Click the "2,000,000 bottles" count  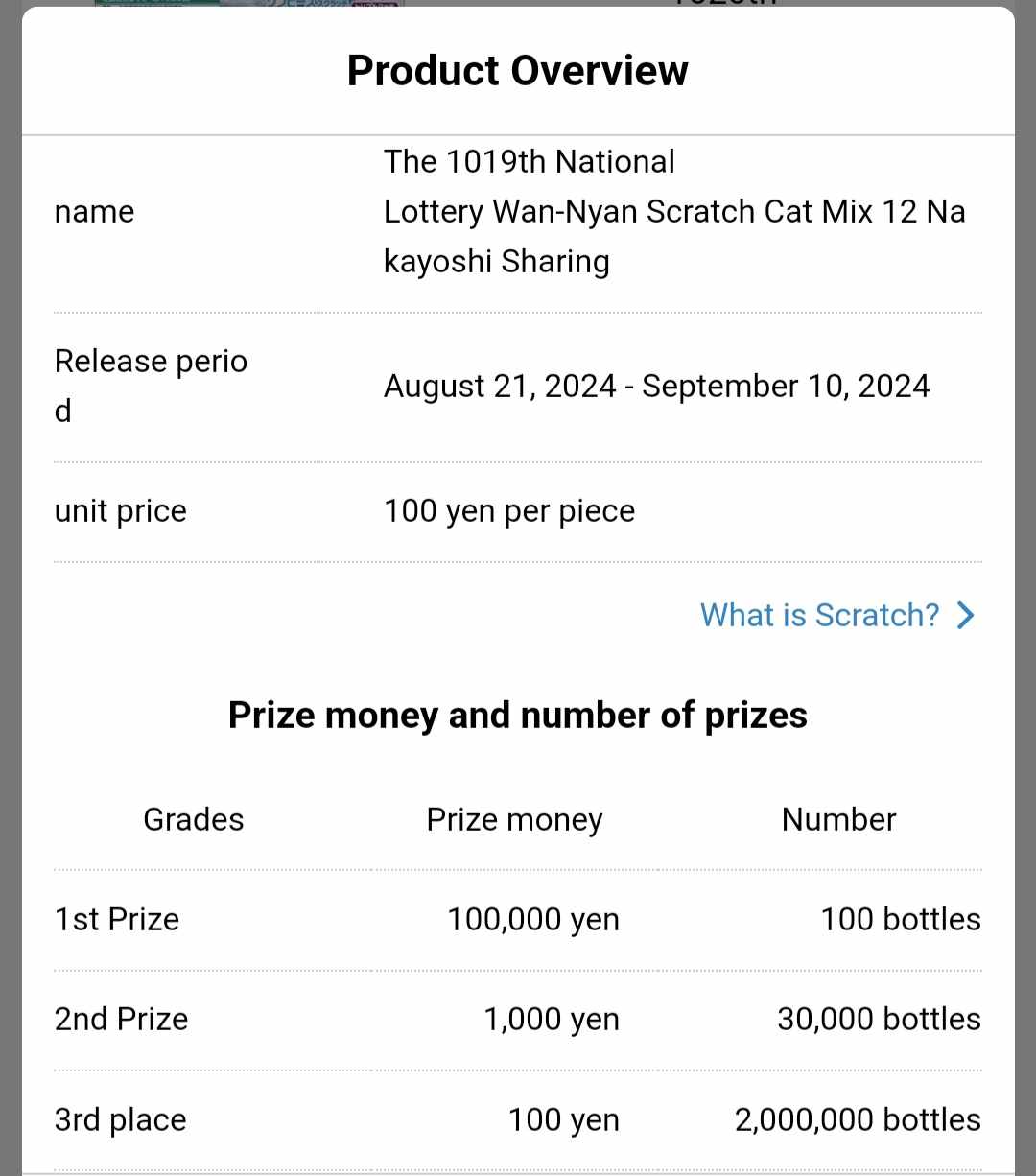tap(858, 1119)
